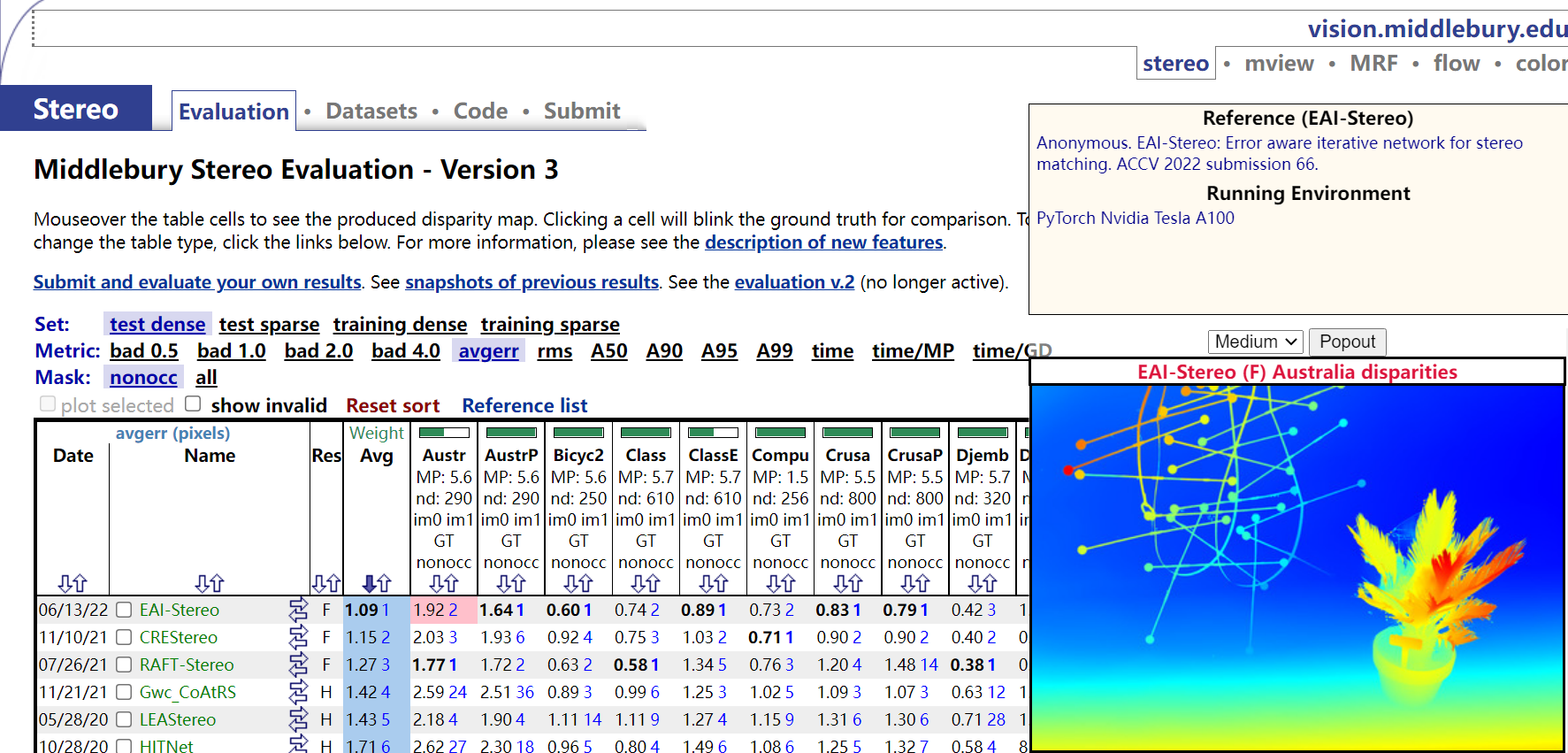This screenshot has height=753, width=1568.
Task: Select training sparse set
Action: pos(550,325)
